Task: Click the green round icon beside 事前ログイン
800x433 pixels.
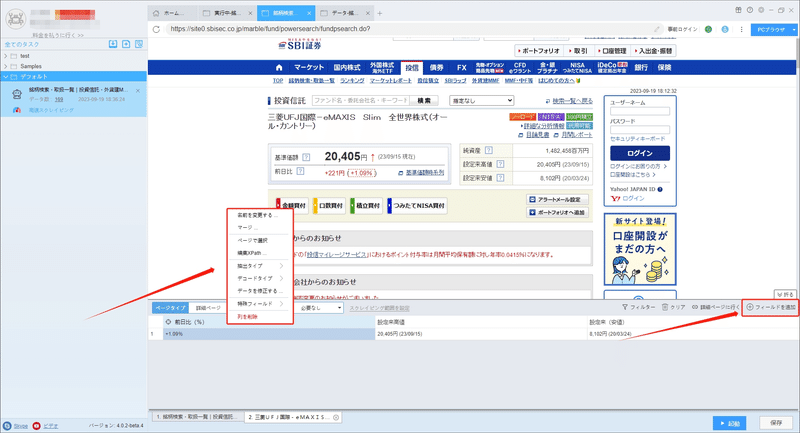Action: tap(708, 29)
